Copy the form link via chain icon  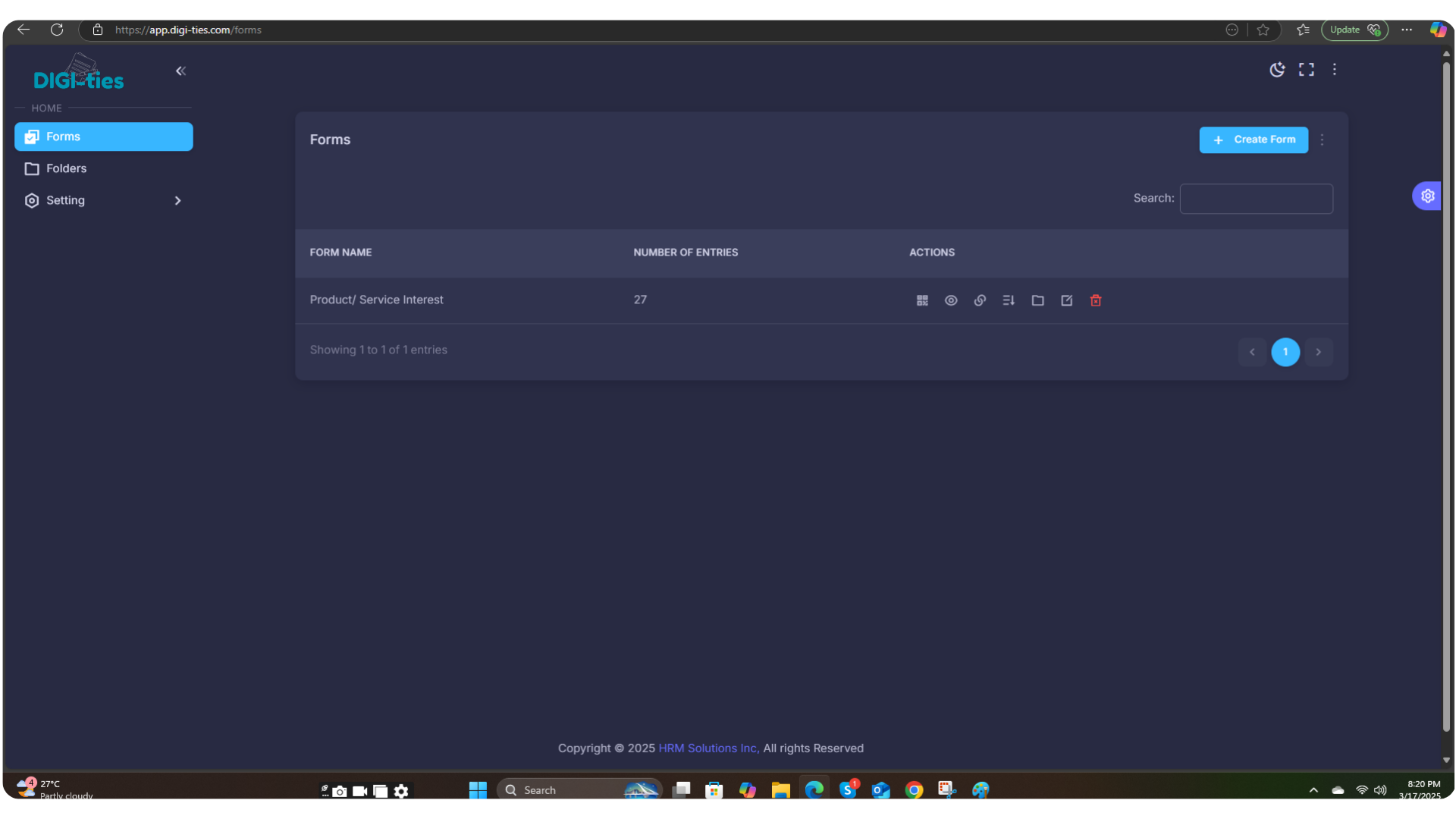[x=980, y=301]
